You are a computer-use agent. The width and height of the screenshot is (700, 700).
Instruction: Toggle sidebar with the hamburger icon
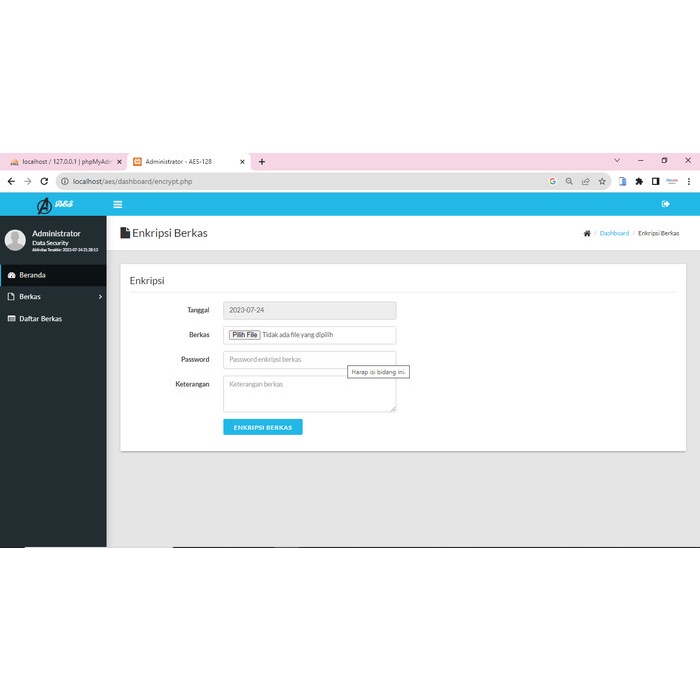(118, 204)
